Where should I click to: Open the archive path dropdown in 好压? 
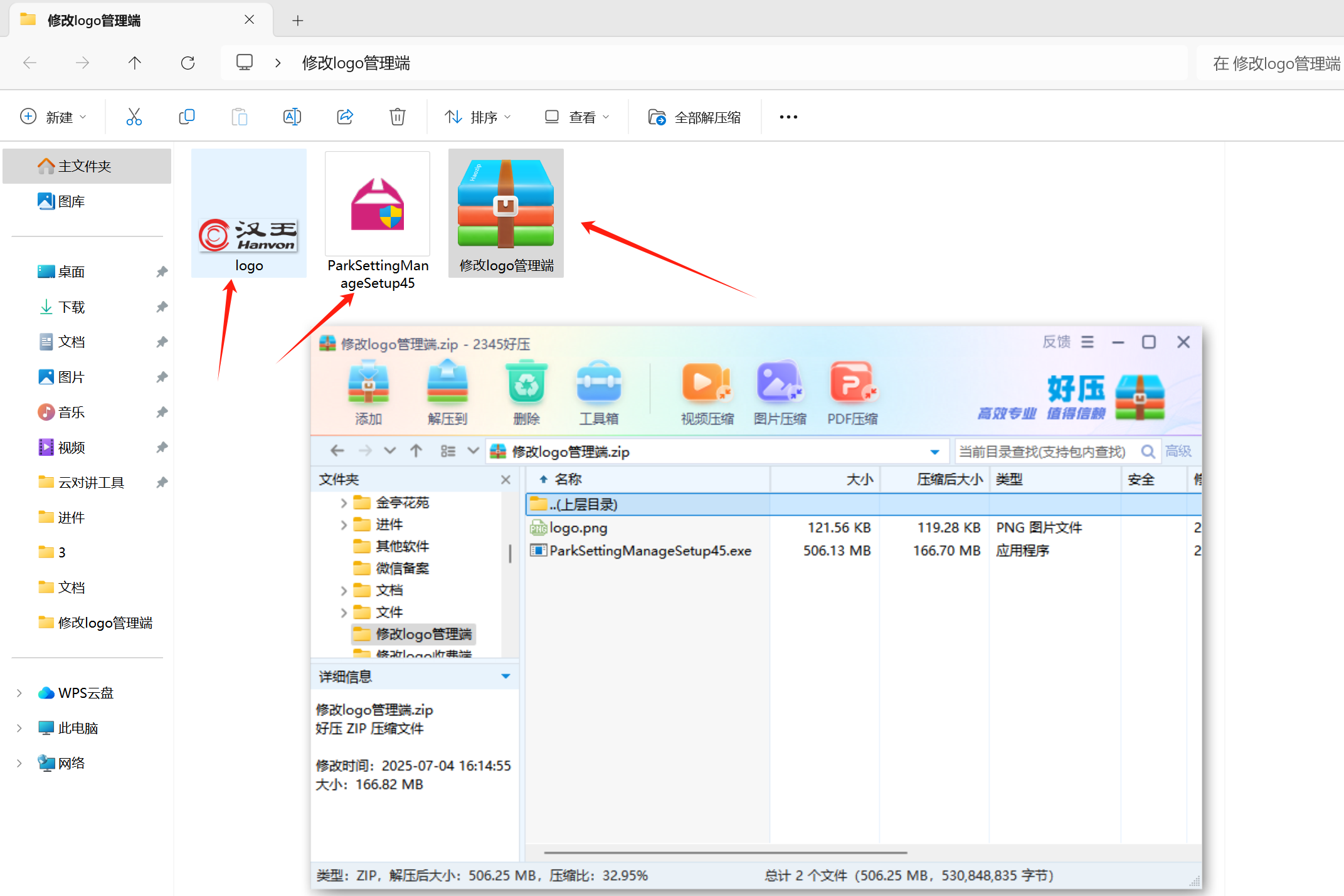pyautogui.click(x=934, y=451)
